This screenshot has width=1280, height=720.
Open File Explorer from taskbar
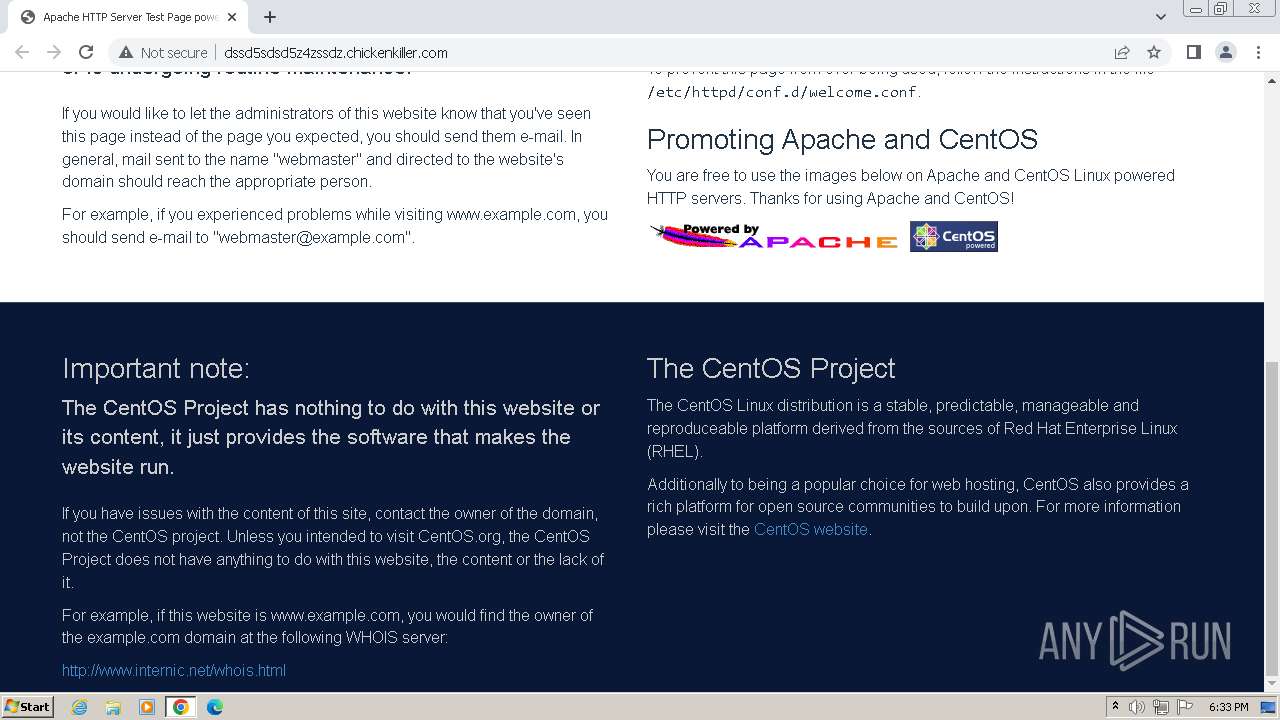point(113,707)
